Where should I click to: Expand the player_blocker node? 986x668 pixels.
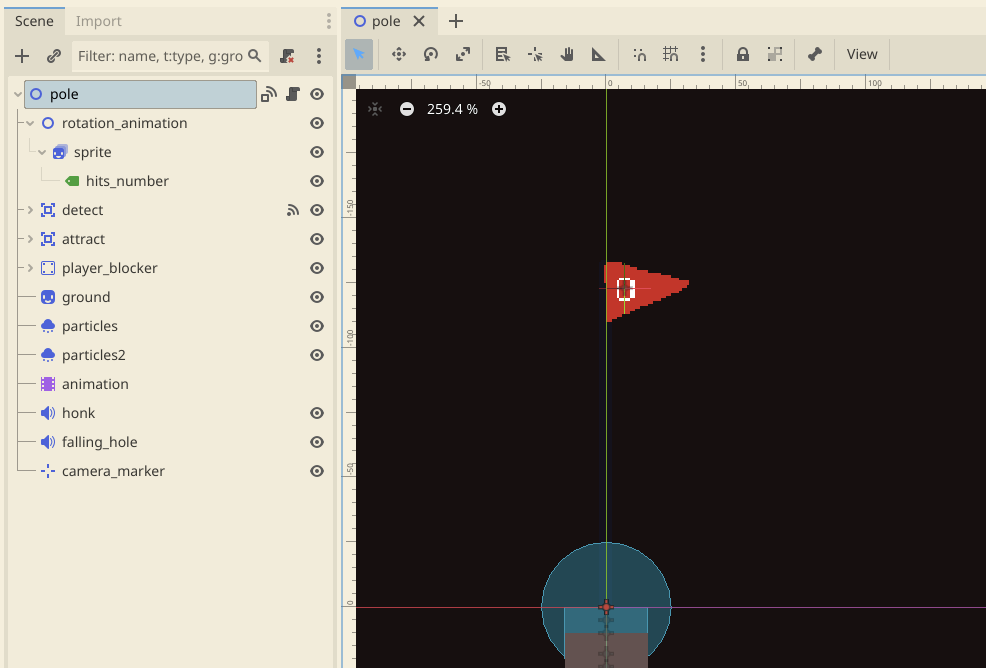pyautogui.click(x=30, y=268)
